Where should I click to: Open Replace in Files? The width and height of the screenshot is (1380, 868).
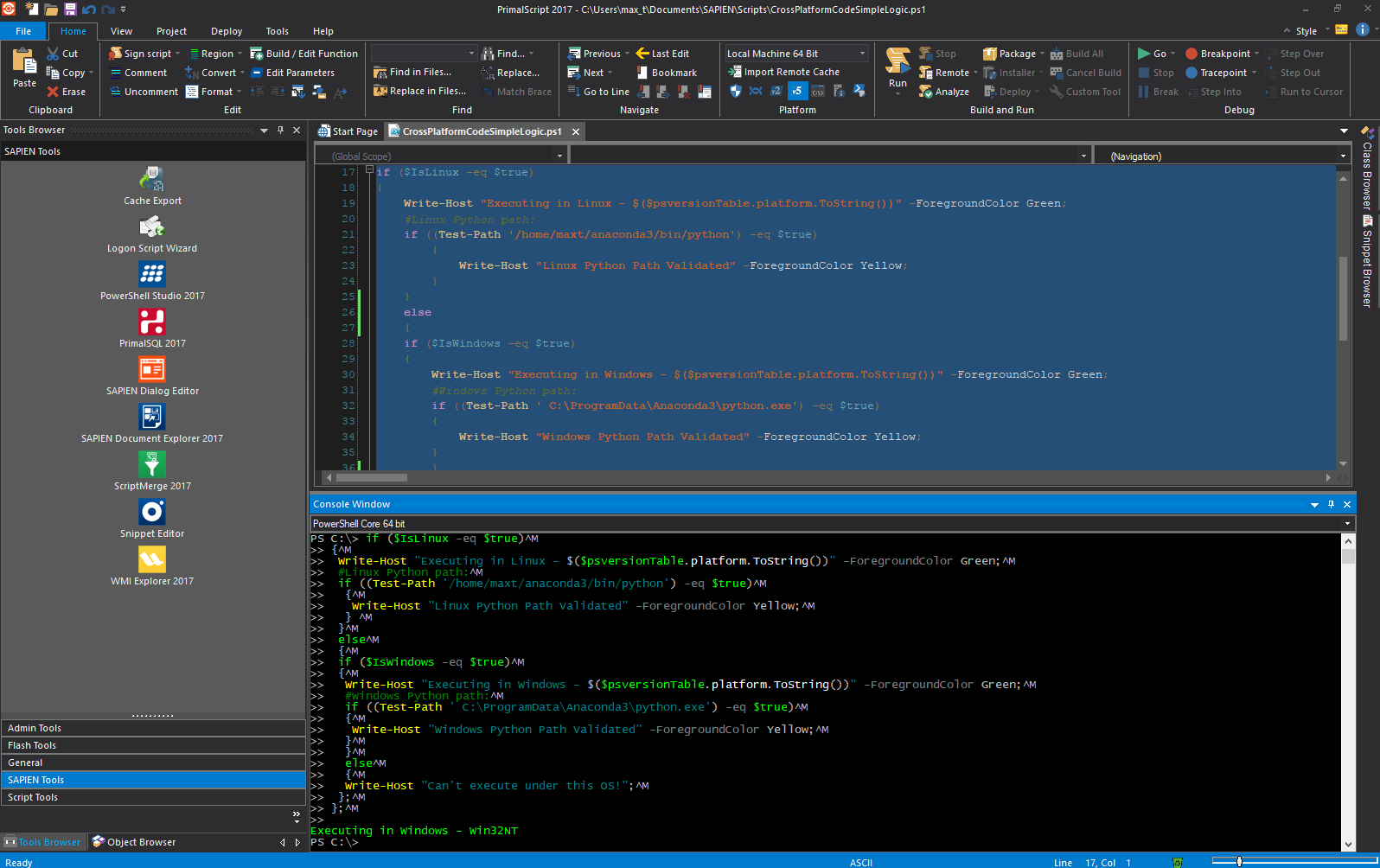click(x=419, y=91)
